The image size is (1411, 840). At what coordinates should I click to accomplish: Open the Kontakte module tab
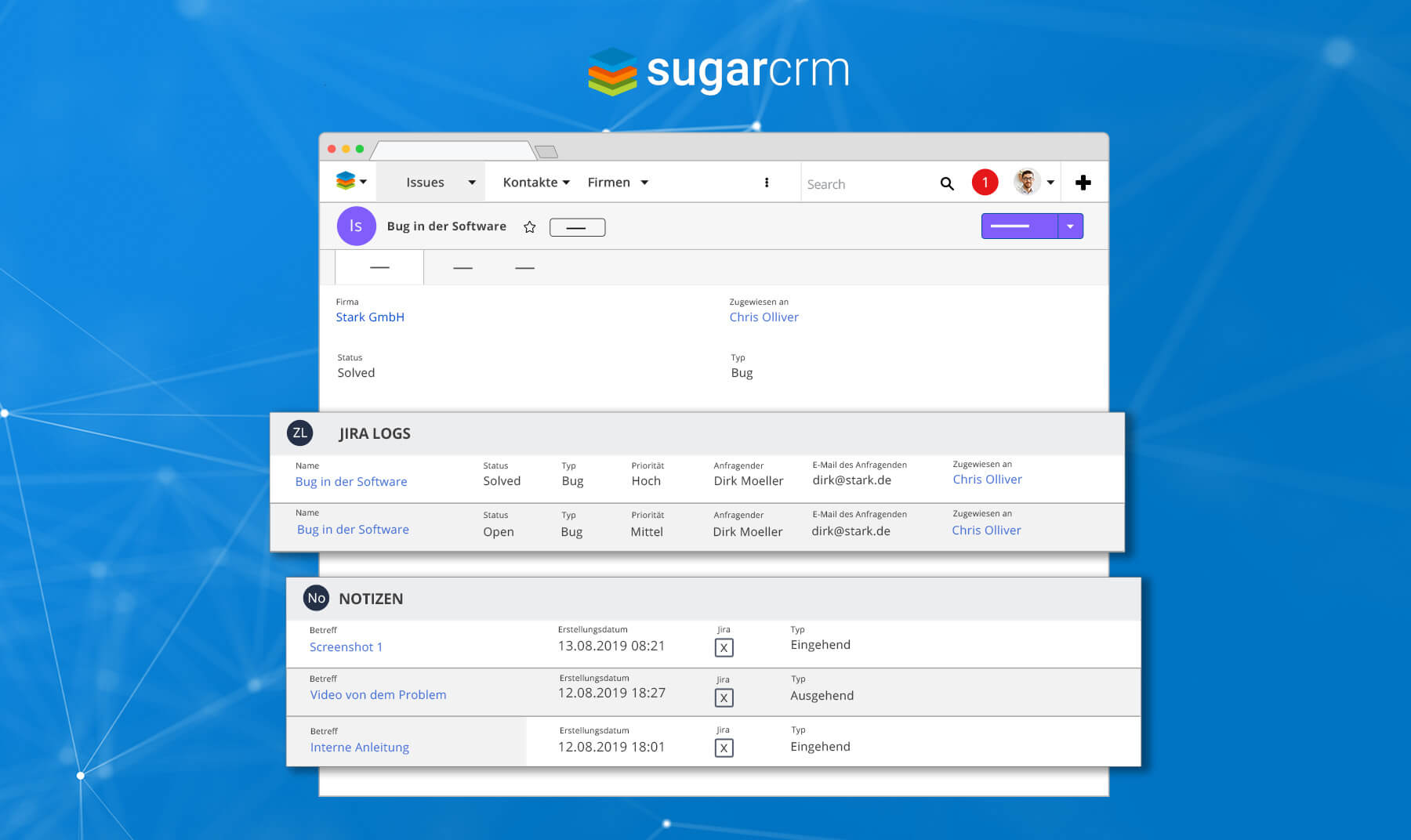pos(530,183)
